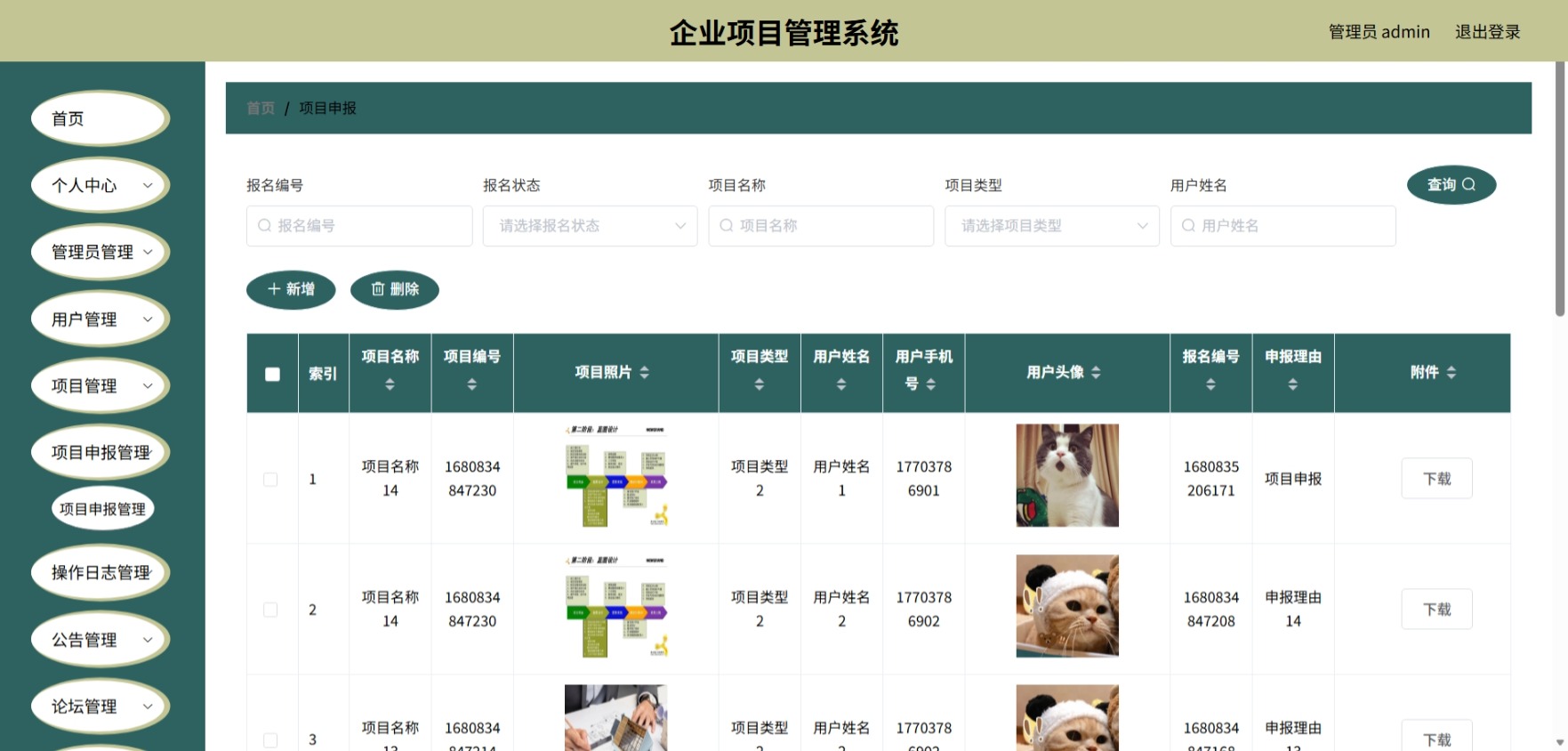Click the 申报理由 14 cell in row 2

point(1293,610)
